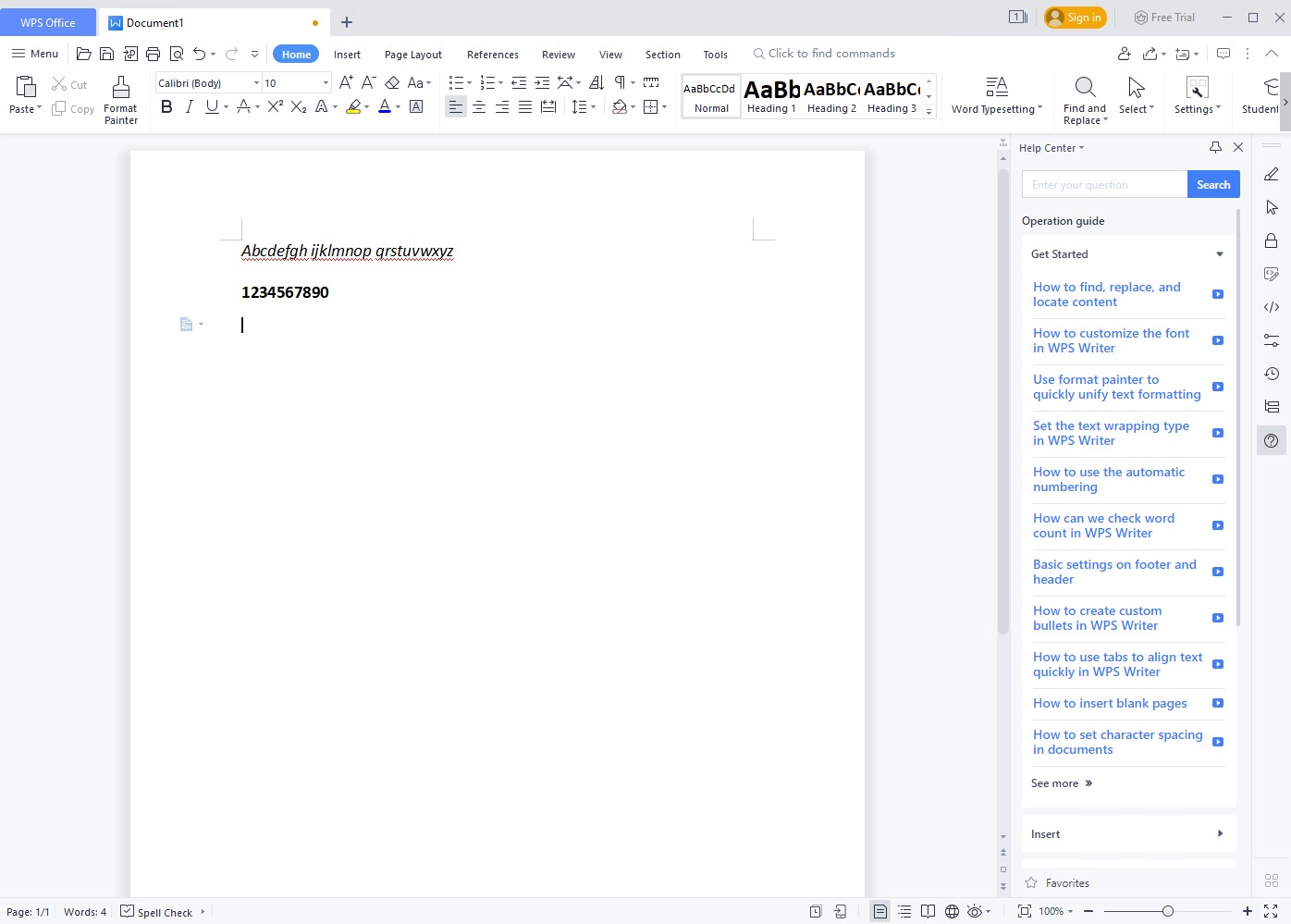Toggle Italic formatting
The image size is (1291, 924).
190,107
